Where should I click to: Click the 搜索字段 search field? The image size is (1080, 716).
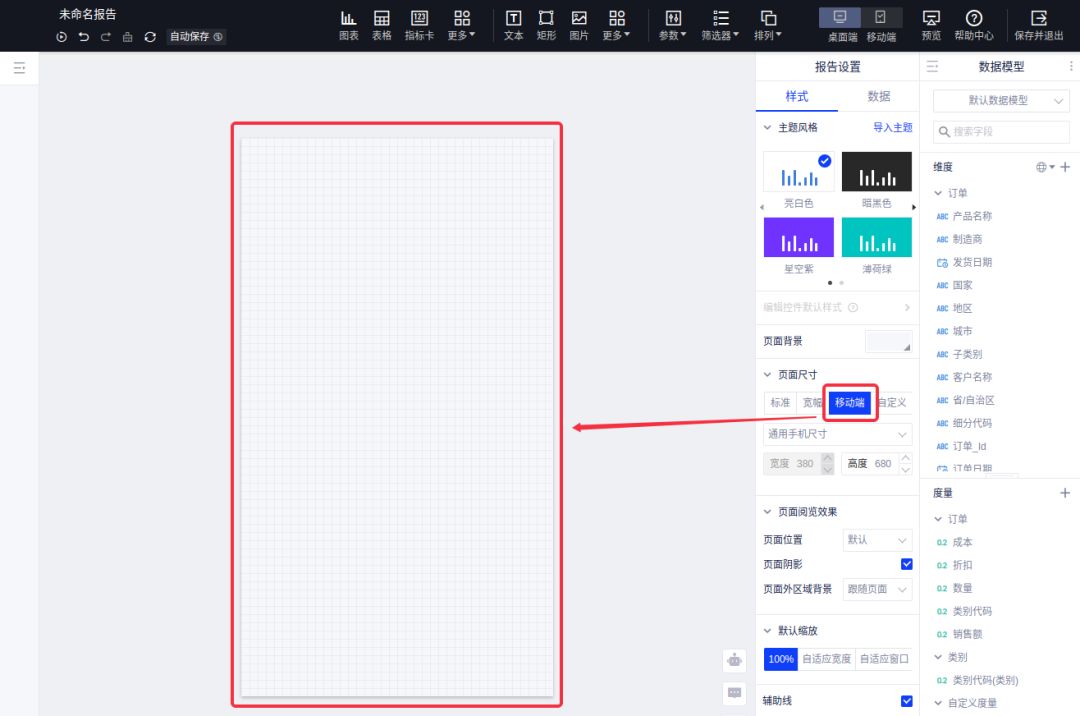[1001, 131]
